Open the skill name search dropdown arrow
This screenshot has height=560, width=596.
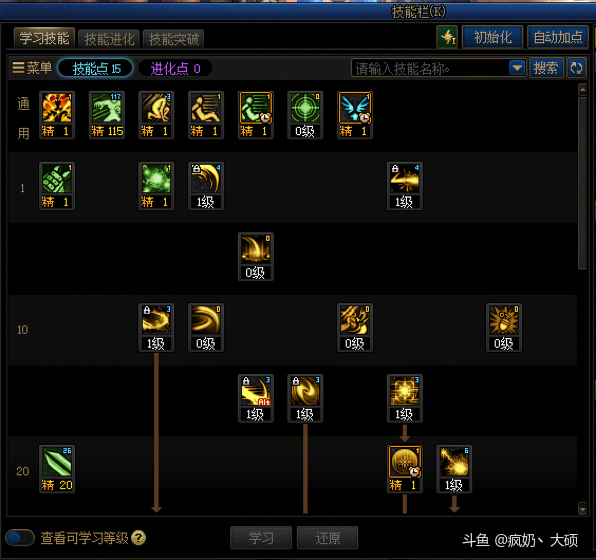(x=517, y=68)
